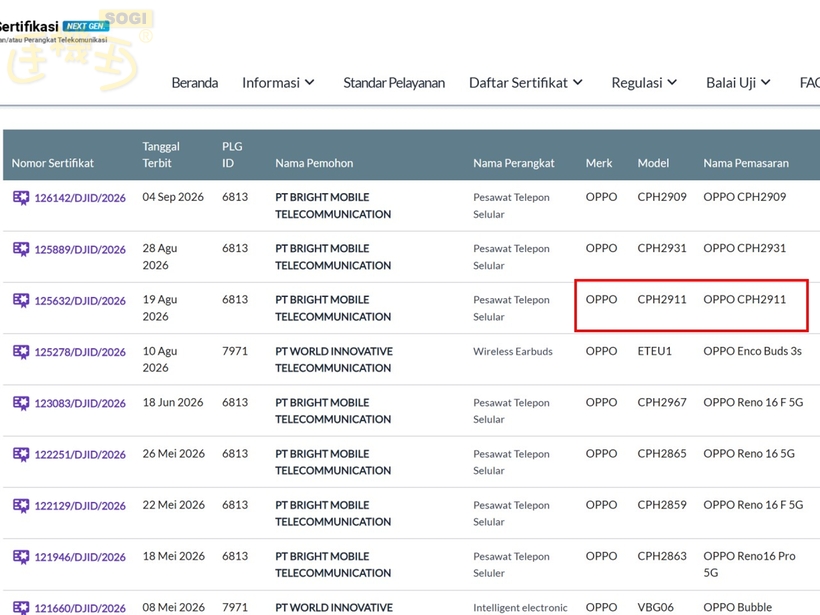Go to Standar Pelayanan page

(394, 83)
